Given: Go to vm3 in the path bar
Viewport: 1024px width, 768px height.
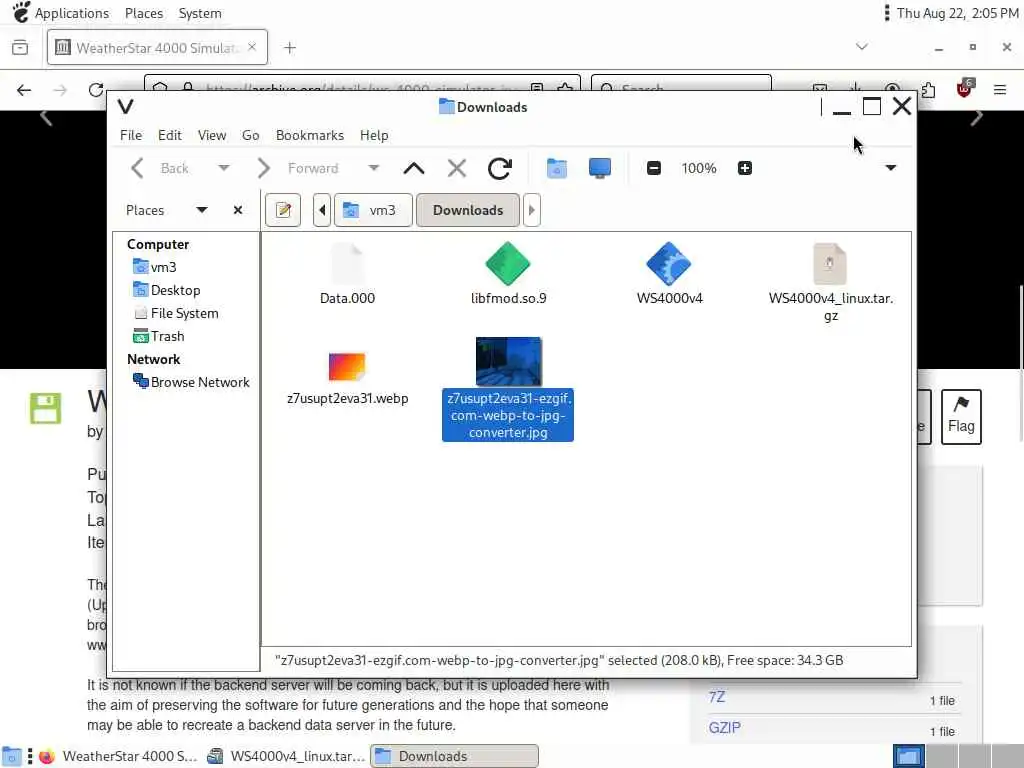Looking at the screenshot, I should [373, 210].
